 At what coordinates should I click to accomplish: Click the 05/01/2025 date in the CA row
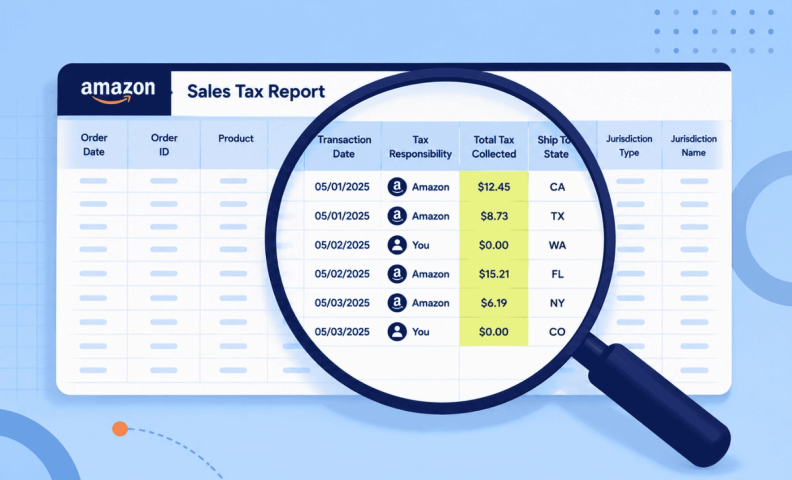[x=342, y=187]
